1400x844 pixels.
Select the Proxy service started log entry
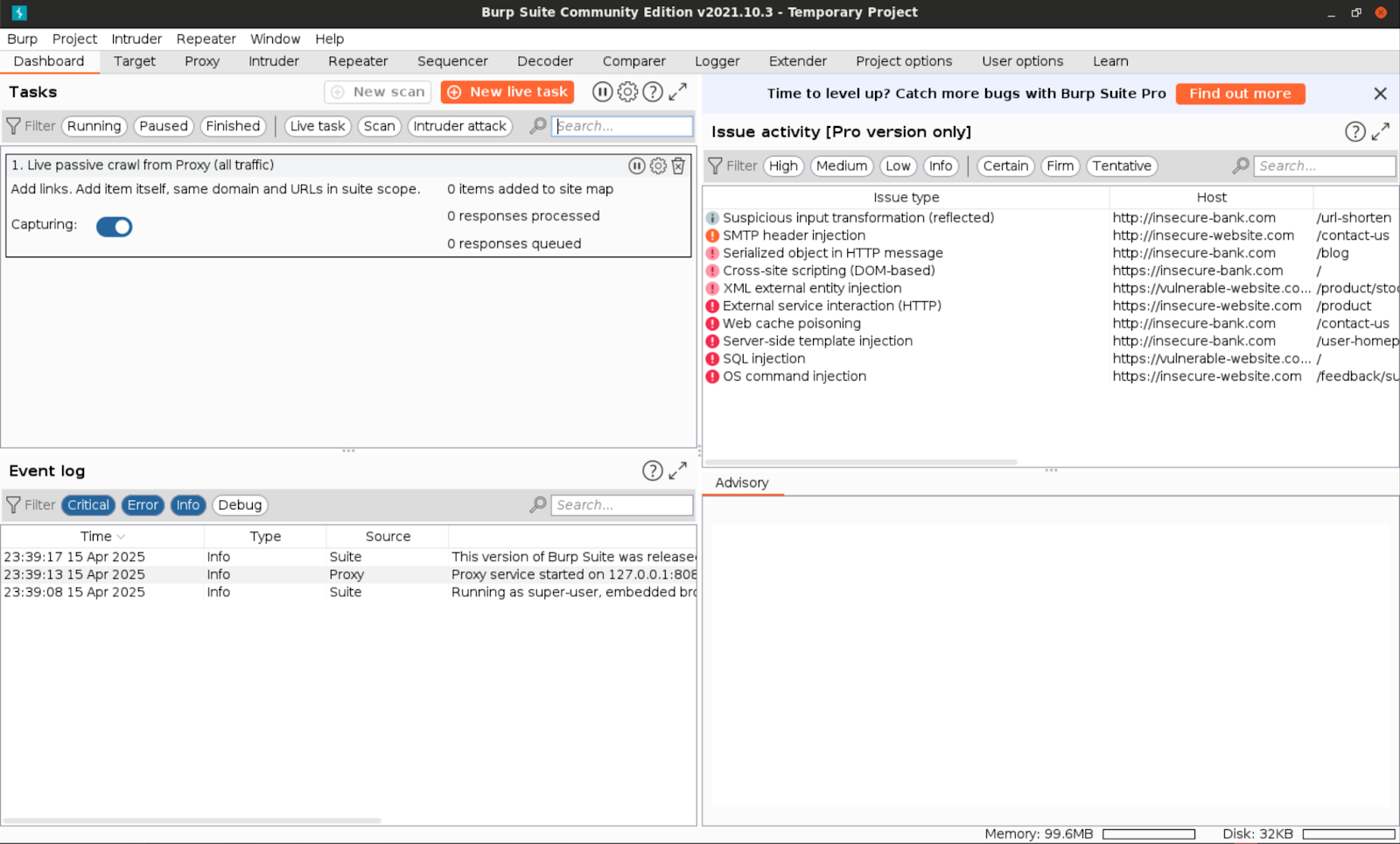(349, 575)
